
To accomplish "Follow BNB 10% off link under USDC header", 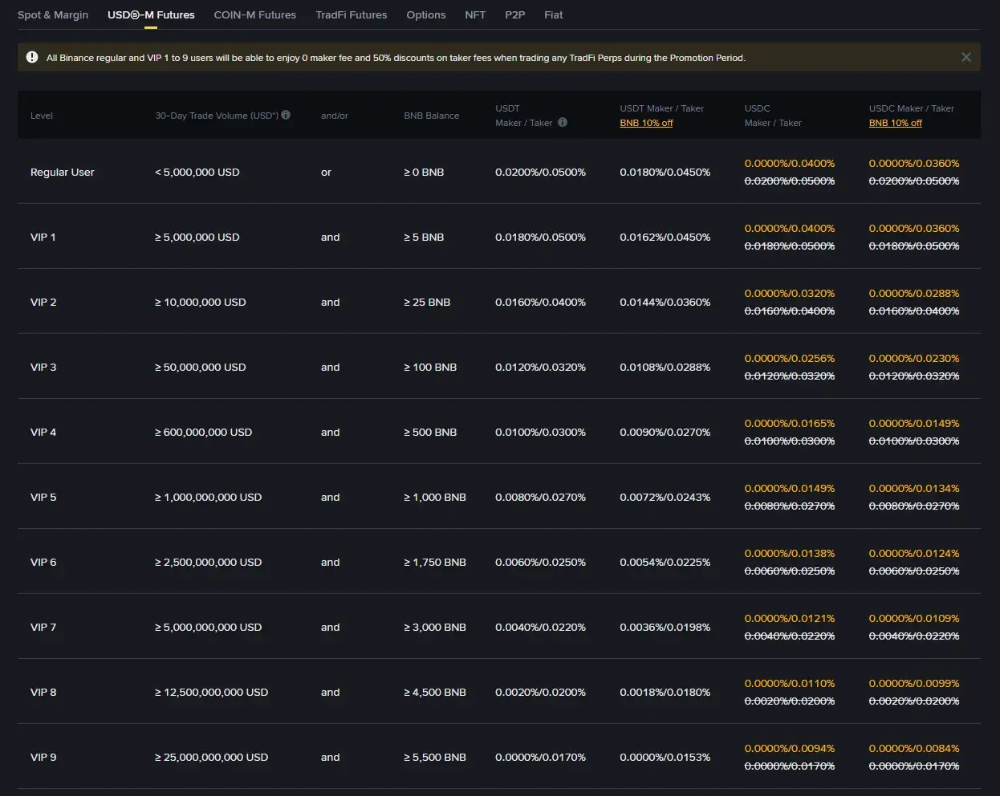I will 895,122.
